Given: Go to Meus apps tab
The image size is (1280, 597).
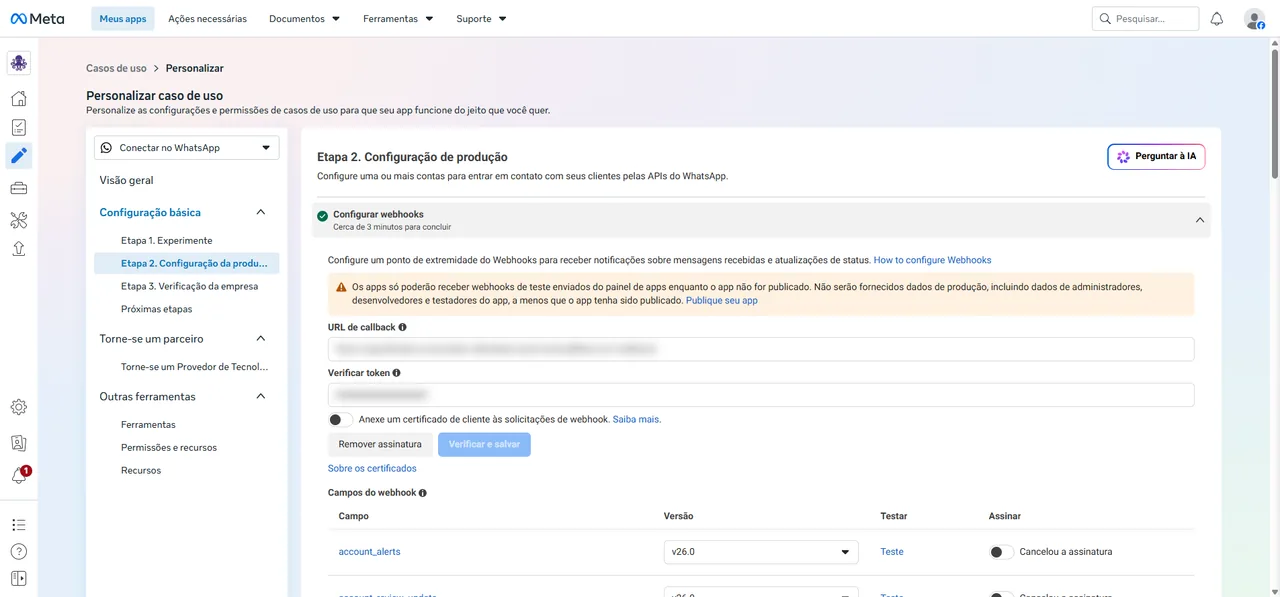Looking at the screenshot, I should point(123,19).
